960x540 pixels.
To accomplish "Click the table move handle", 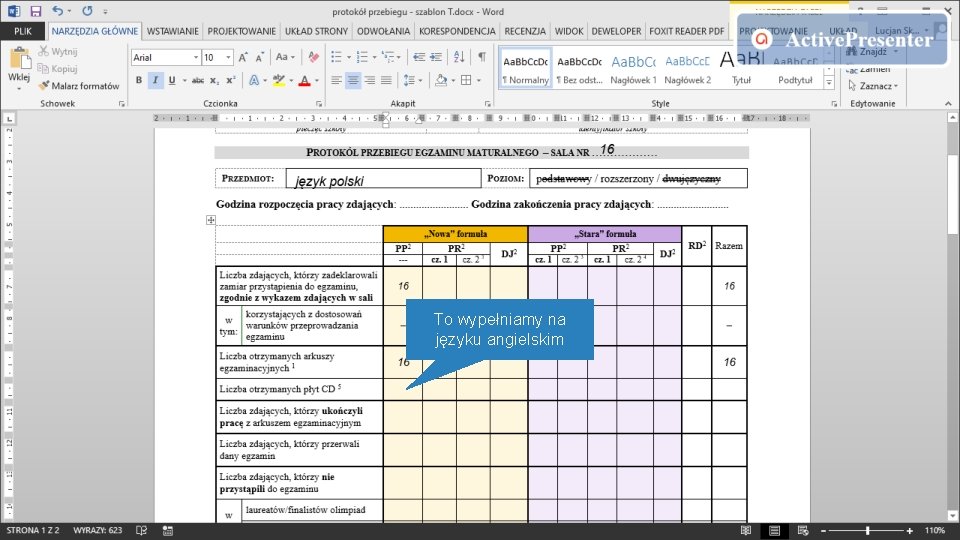I will pos(211,220).
